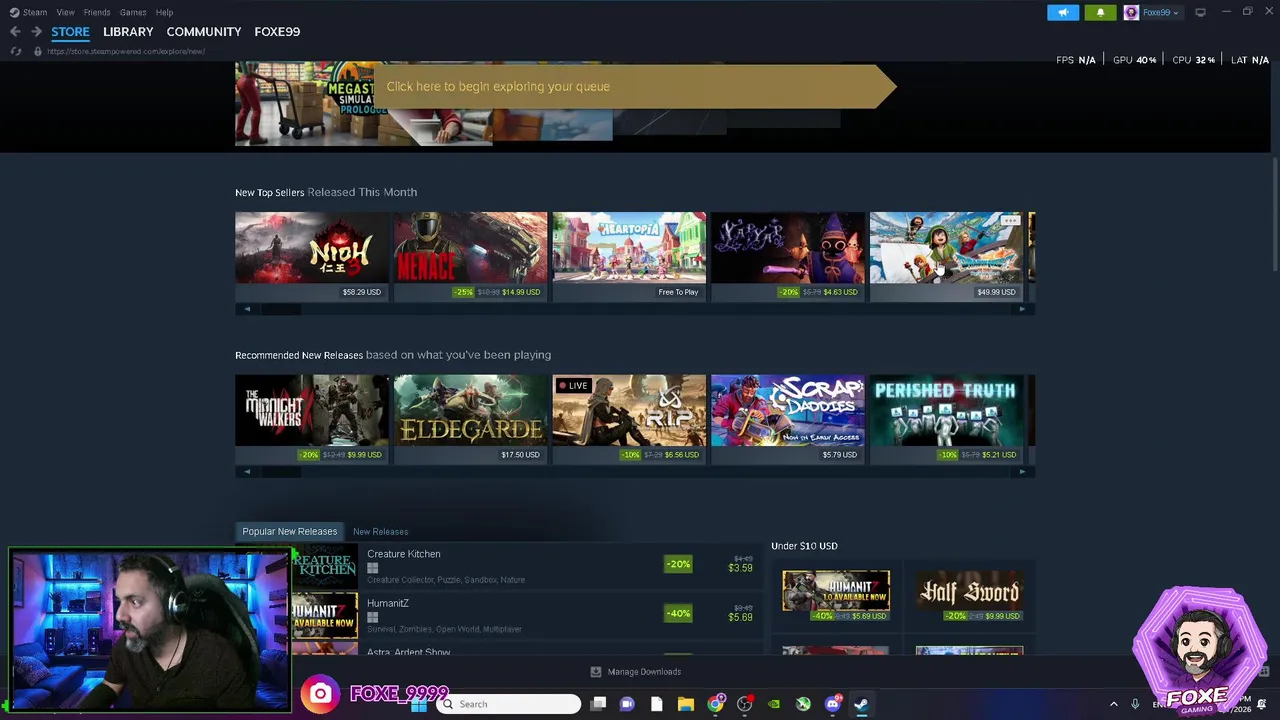Select the Popular New Releases tab
1280x720 pixels.
[290, 531]
